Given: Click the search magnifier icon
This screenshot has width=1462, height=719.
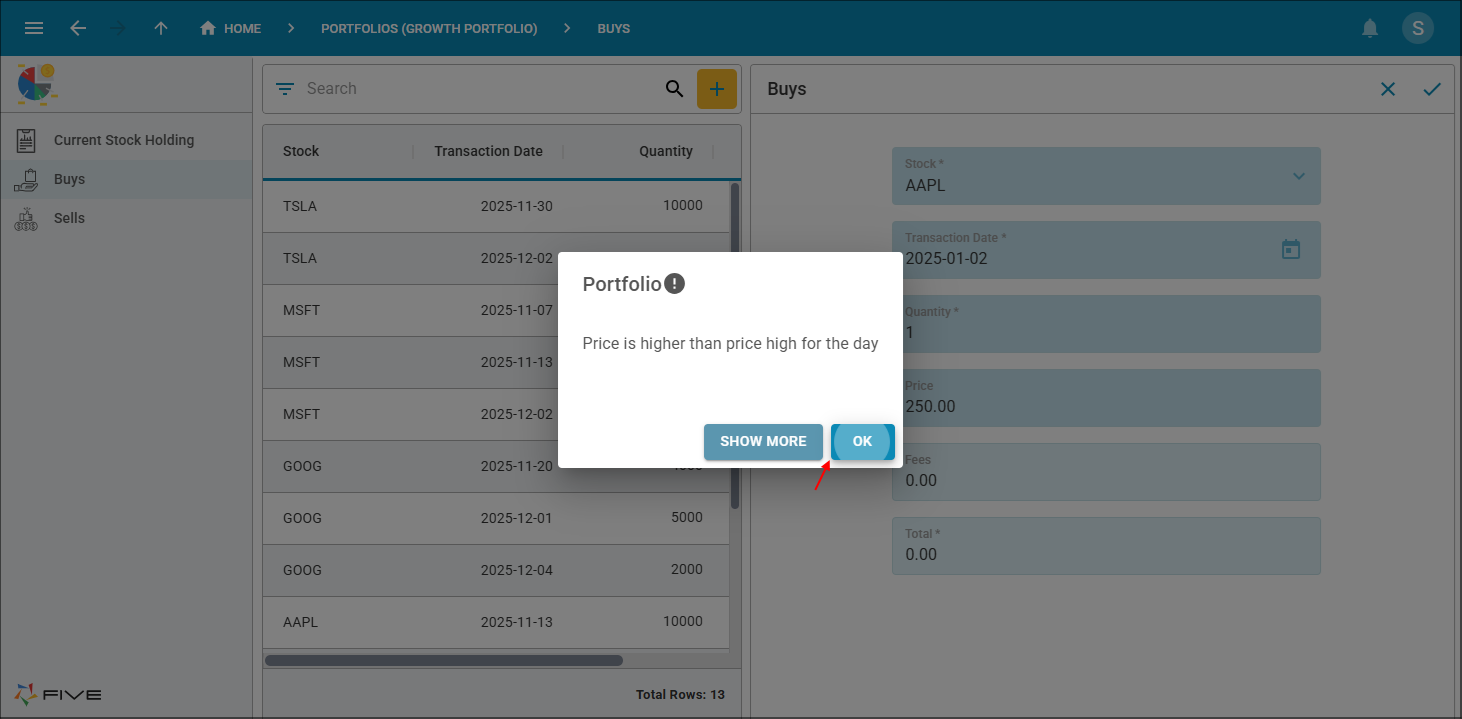Looking at the screenshot, I should click(674, 89).
